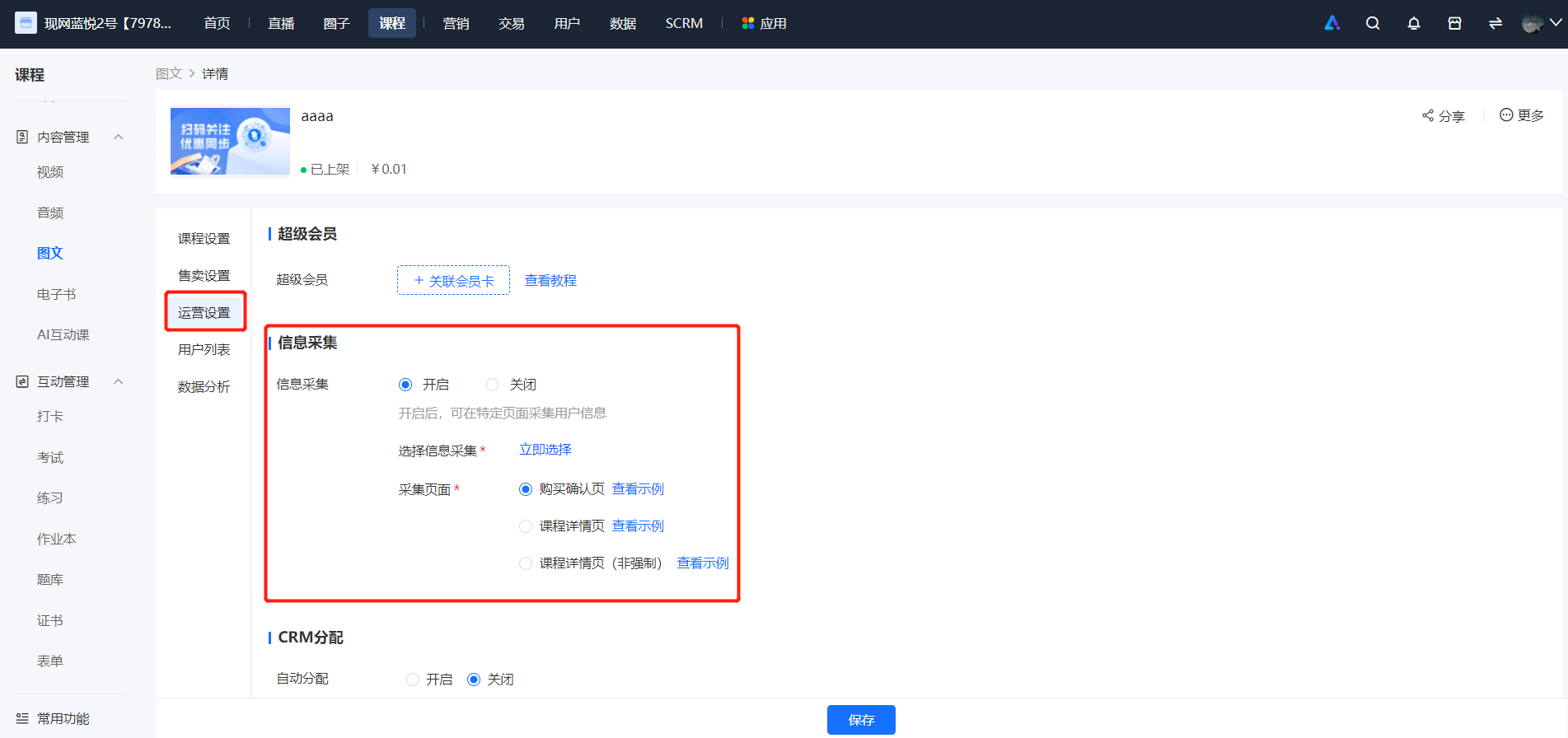Click the 保存 save button

tap(861, 720)
